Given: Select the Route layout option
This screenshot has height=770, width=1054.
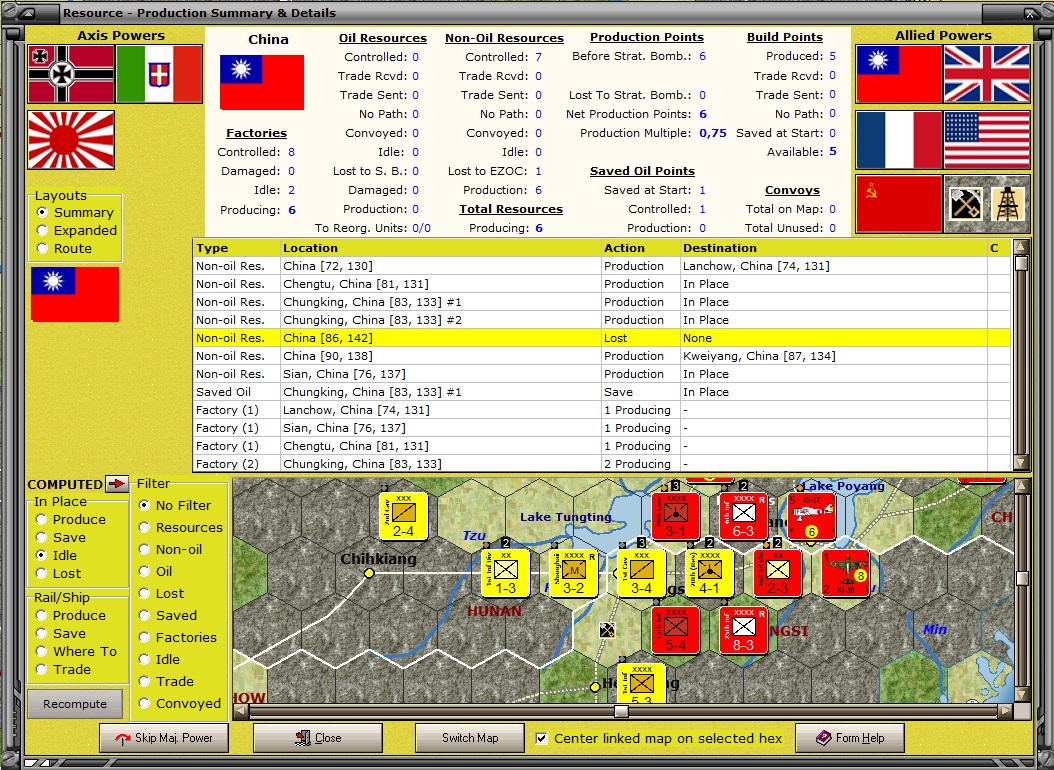Looking at the screenshot, I should click(64, 249).
